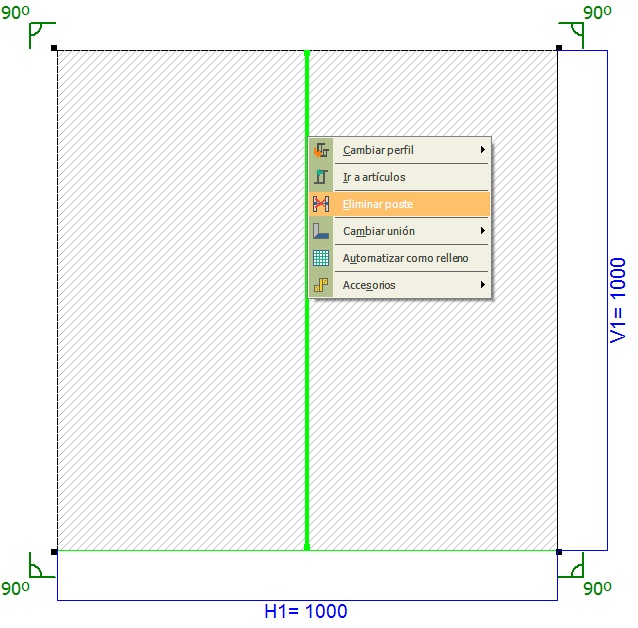This screenshot has height=628, width=638.
Task: Click the Ir a artículos icon
Action: (321, 177)
